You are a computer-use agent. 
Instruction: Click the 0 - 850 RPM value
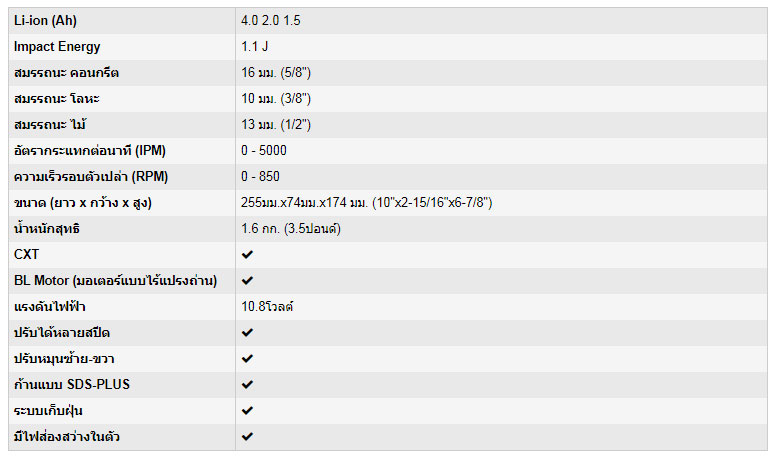(260, 177)
